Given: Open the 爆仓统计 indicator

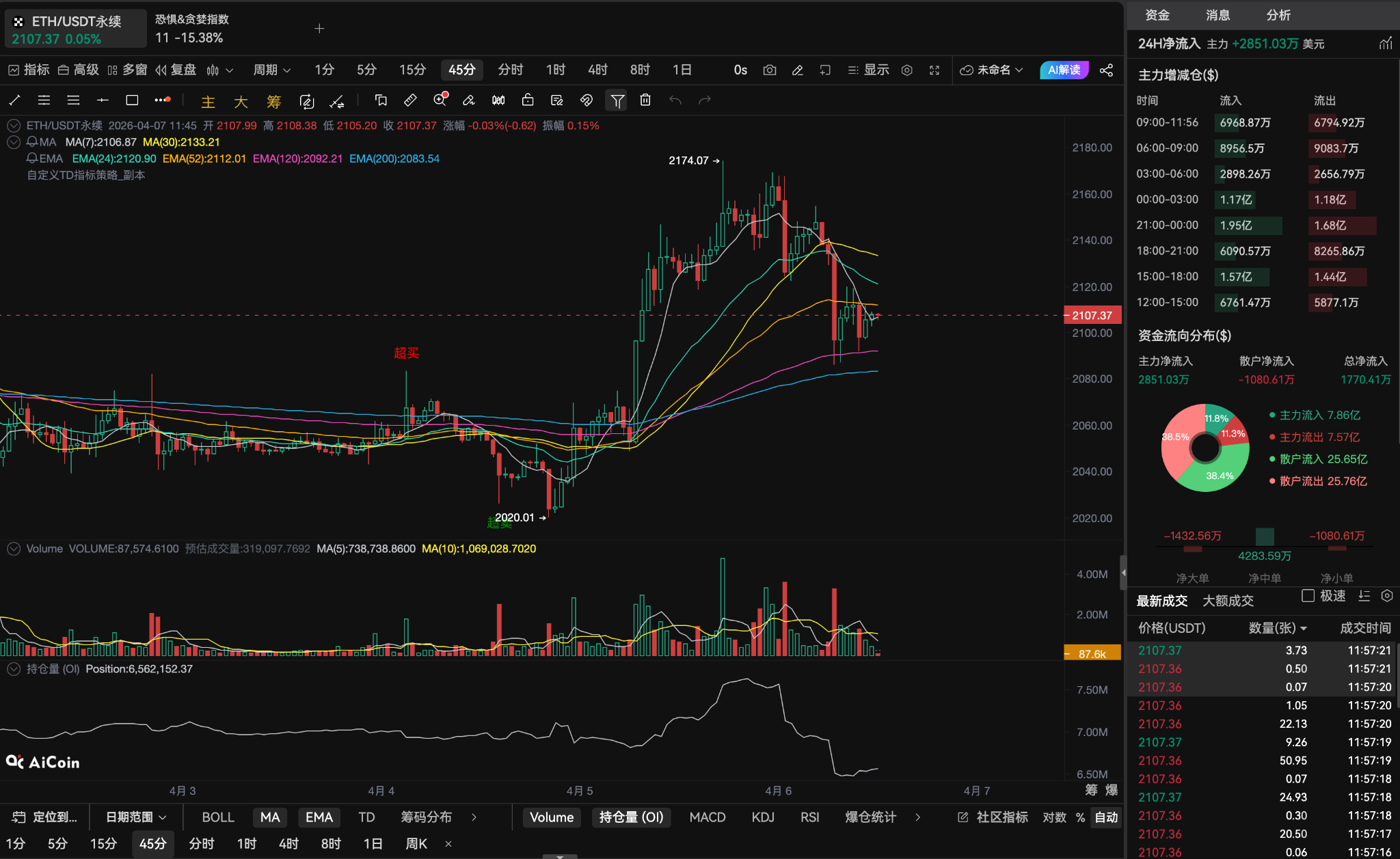Looking at the screenshot, I should click(x=869, y=817).
